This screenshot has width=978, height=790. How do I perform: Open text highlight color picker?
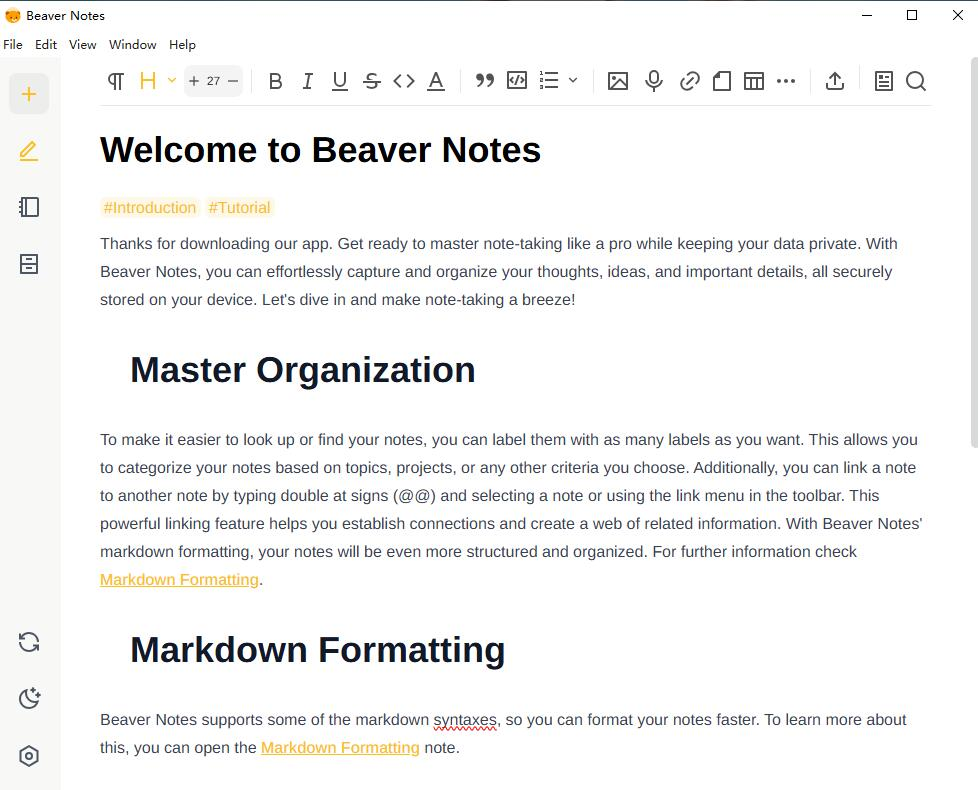pos(436,82)
